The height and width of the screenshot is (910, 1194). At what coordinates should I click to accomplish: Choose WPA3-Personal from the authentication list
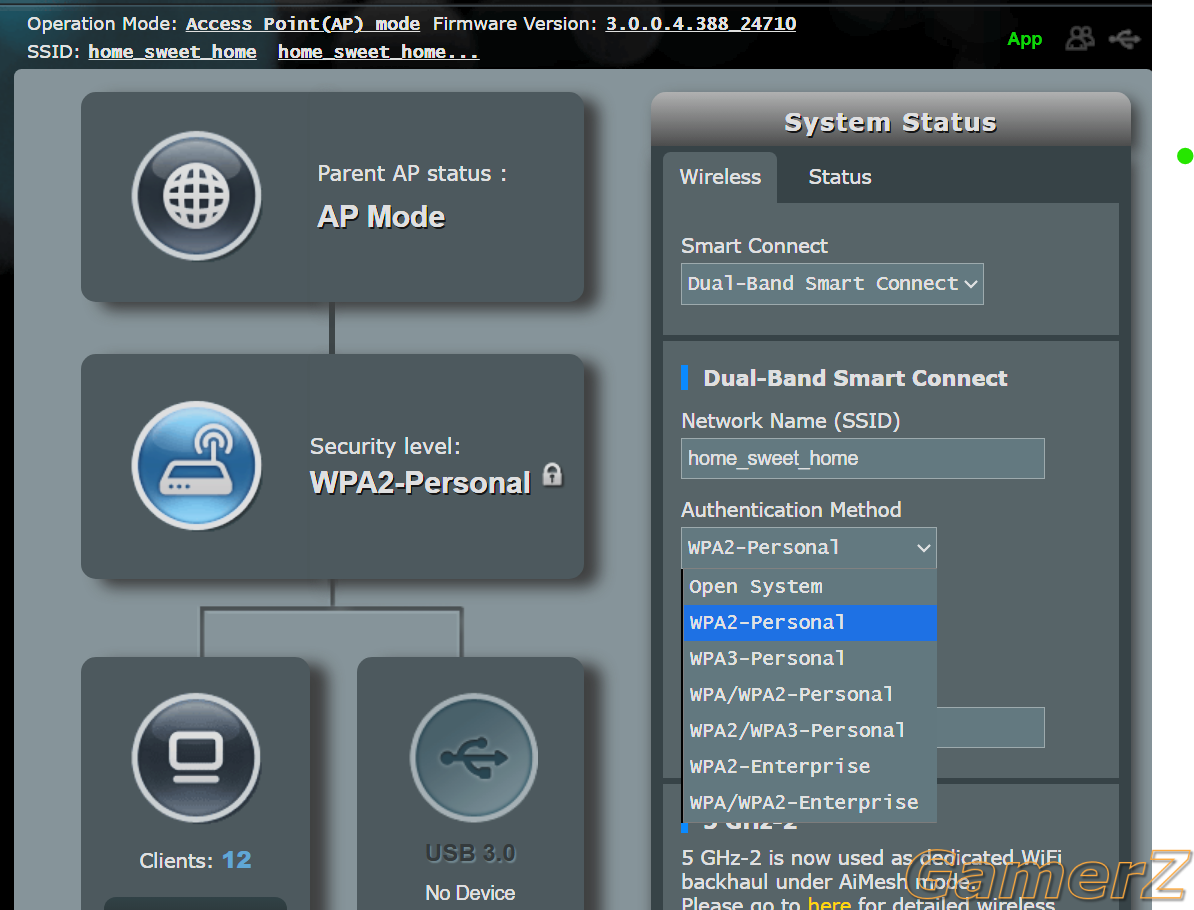pyautogui.click(x=810, y=659)
